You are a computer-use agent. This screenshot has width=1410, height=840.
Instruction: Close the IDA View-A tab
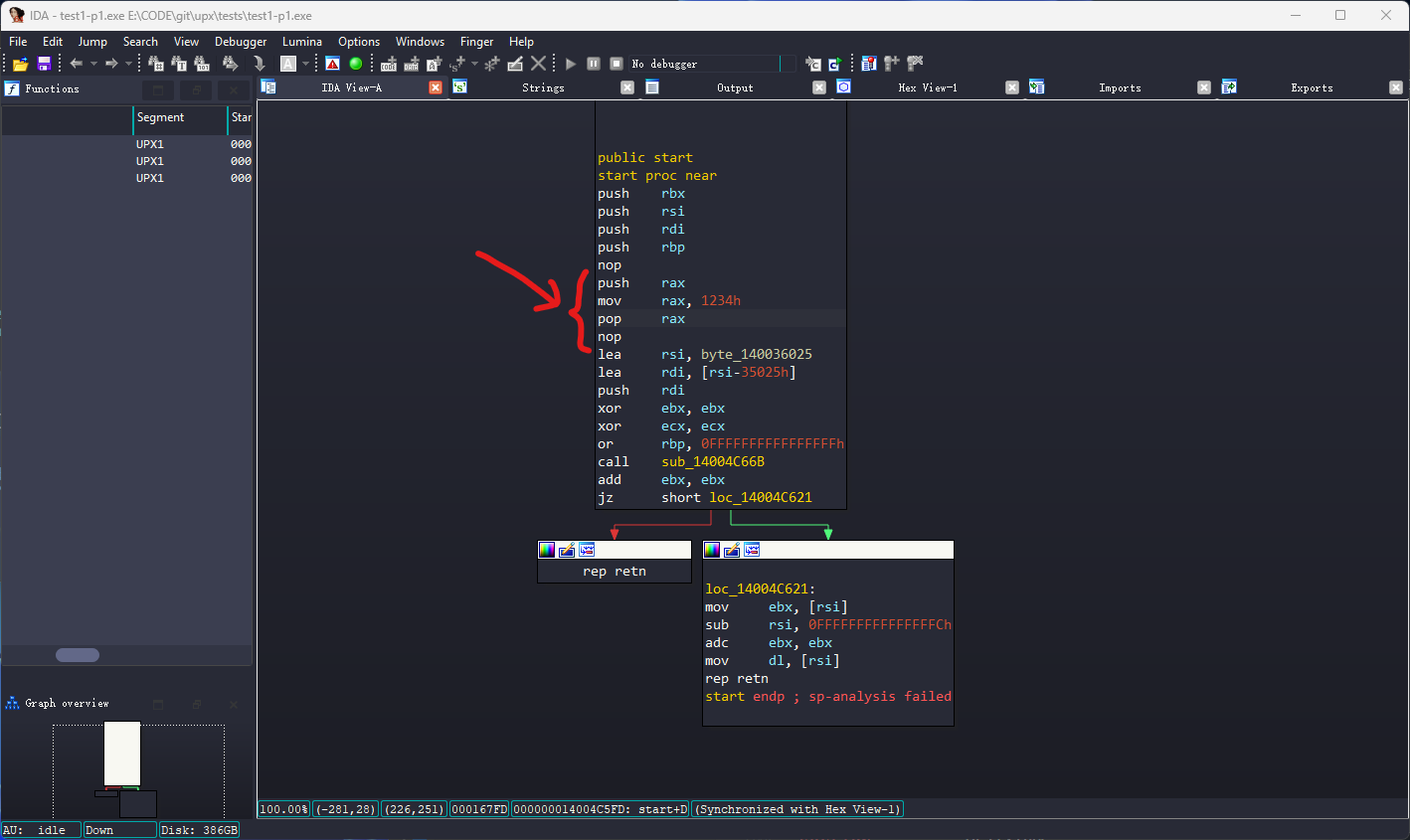[x=436, y=87]
